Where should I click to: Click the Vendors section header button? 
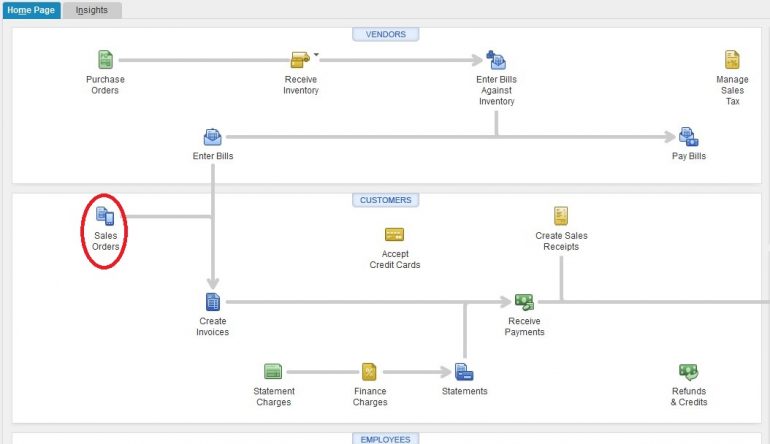pyautogui.click(x=385, y=34)
